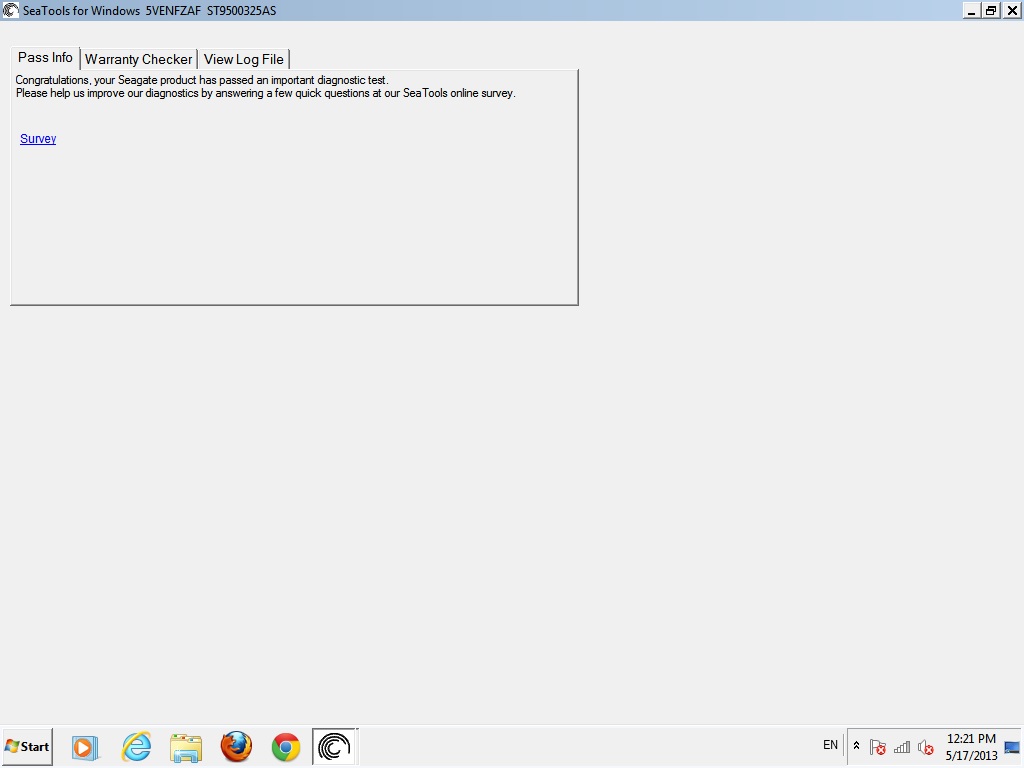Minimize the SeaTools window
Image resolution: width=1024 pixels, height=768 pixels.
click(972, 10)
